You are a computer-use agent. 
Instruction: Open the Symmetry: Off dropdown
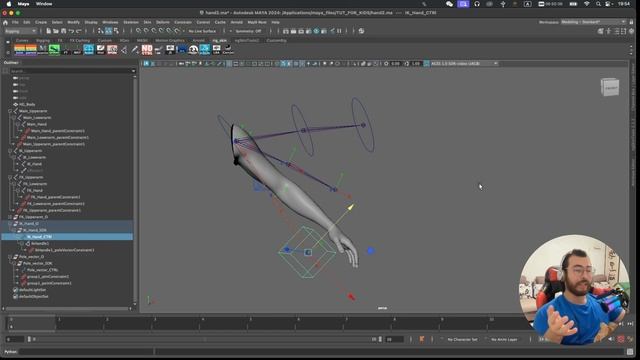click(248, 31)
